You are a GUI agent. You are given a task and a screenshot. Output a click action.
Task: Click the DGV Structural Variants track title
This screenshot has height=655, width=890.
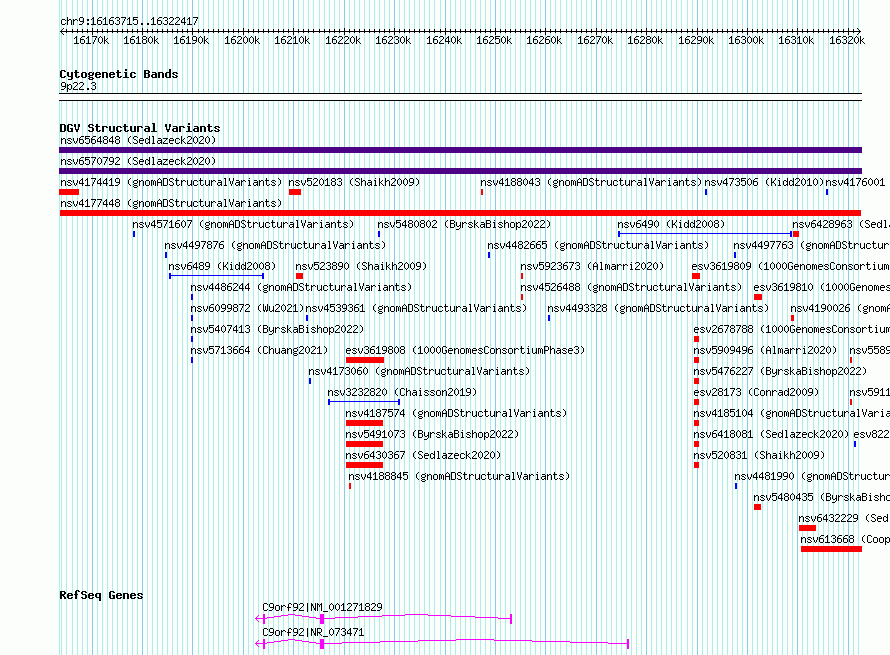[140, 128]
